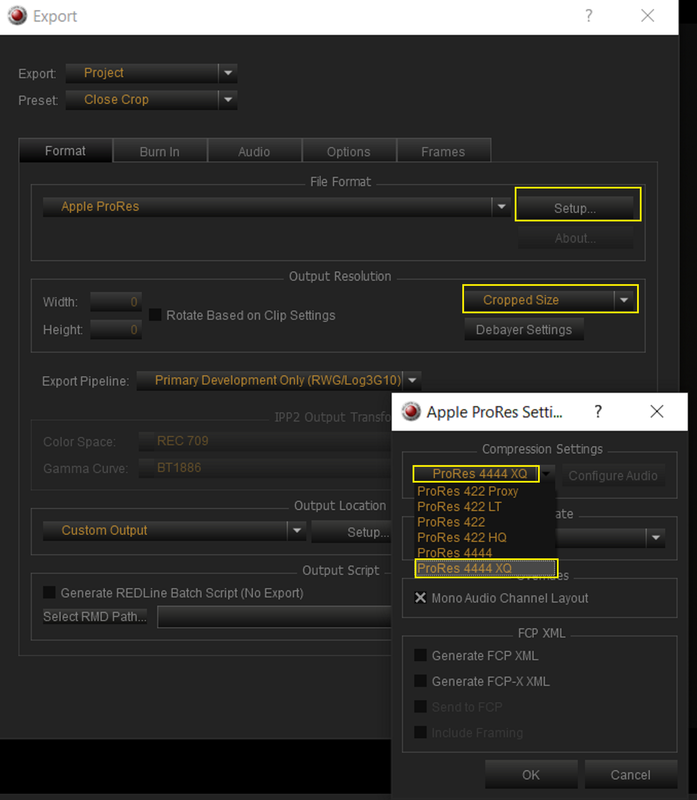Expand the Apple ProRes file format dropdown arrow

[502, 207]
